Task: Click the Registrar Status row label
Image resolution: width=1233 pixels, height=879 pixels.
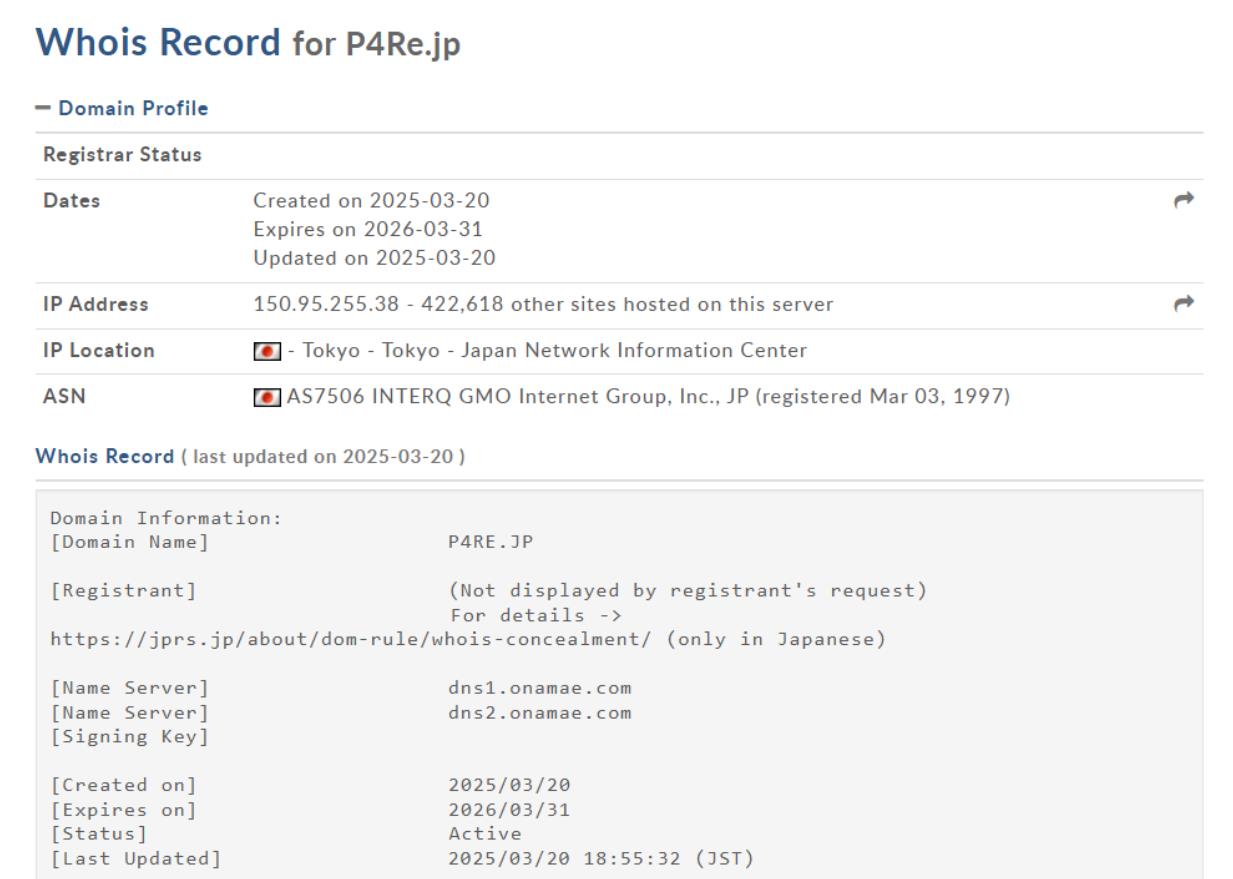Action: tap(122, 155)
